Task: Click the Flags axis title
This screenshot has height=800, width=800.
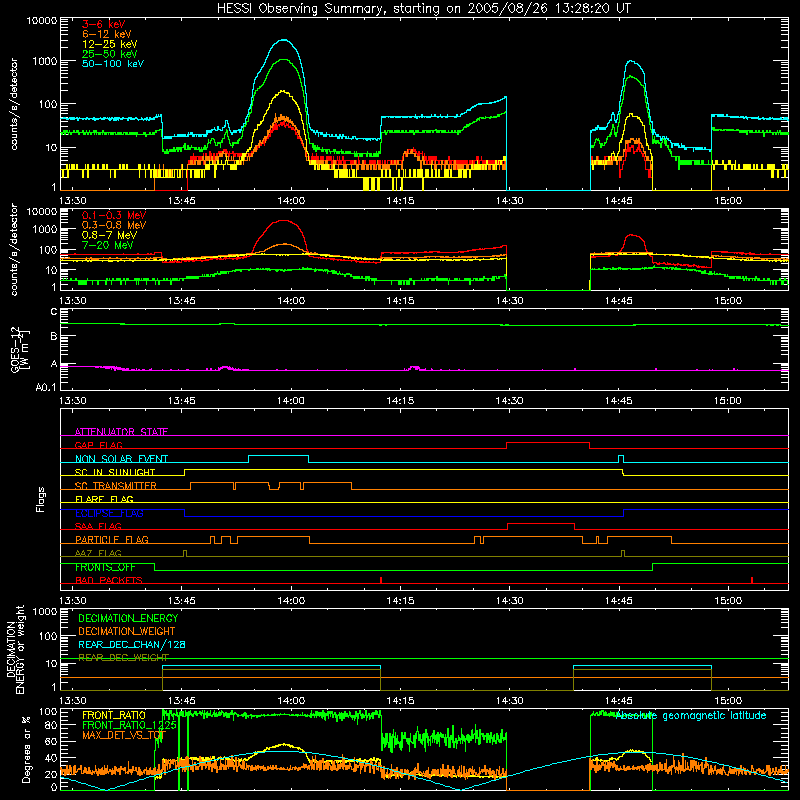Action: coord(40,500)
